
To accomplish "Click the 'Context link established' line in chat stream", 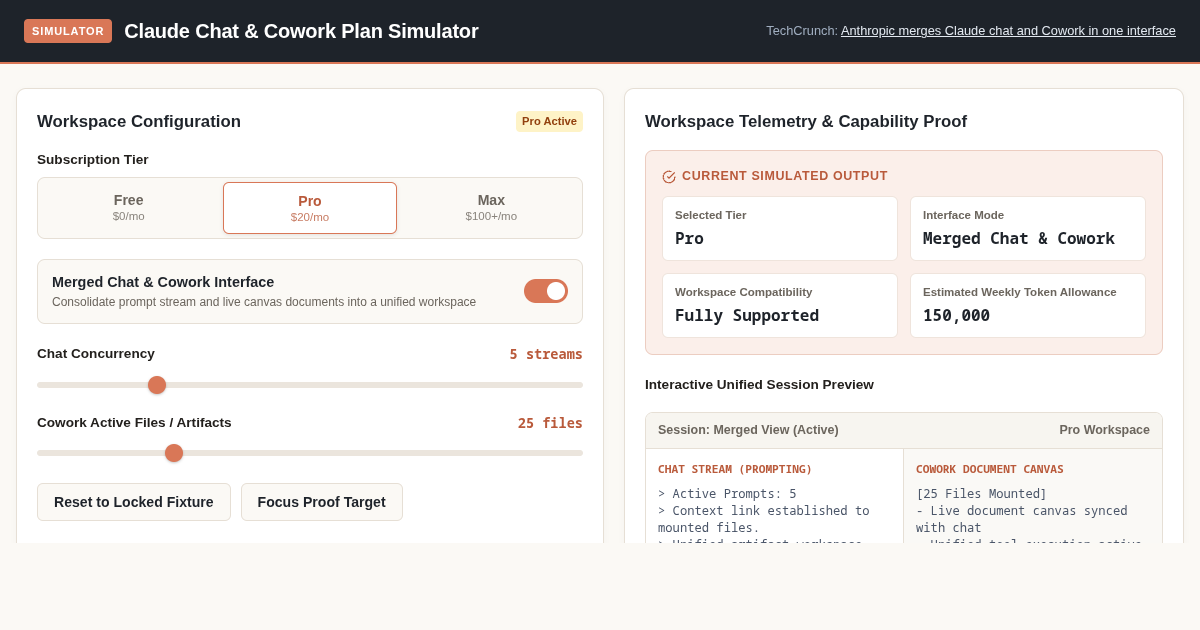I will click(764, 519).
